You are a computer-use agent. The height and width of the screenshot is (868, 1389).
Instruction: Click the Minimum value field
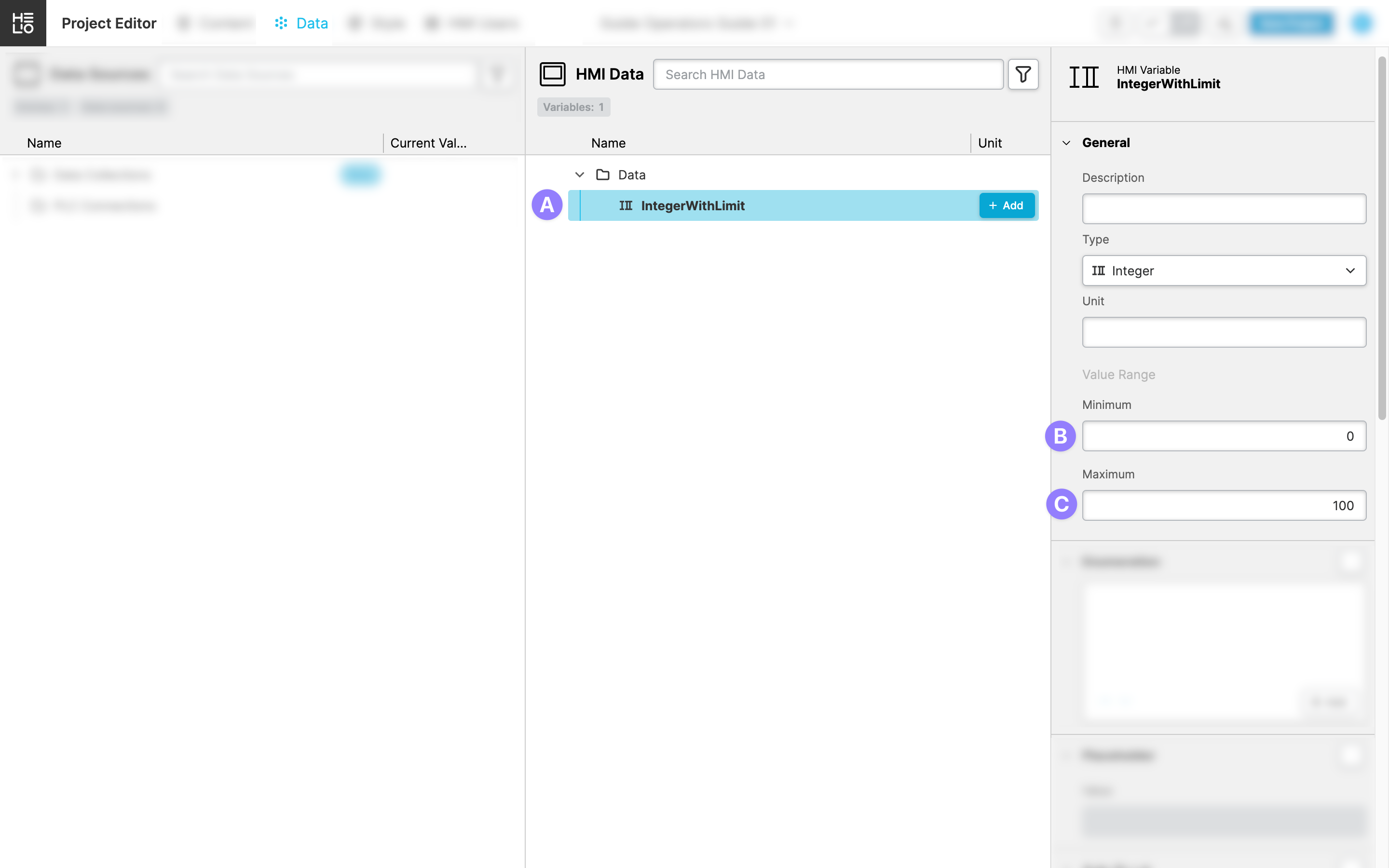click(x=1223, y=436)
